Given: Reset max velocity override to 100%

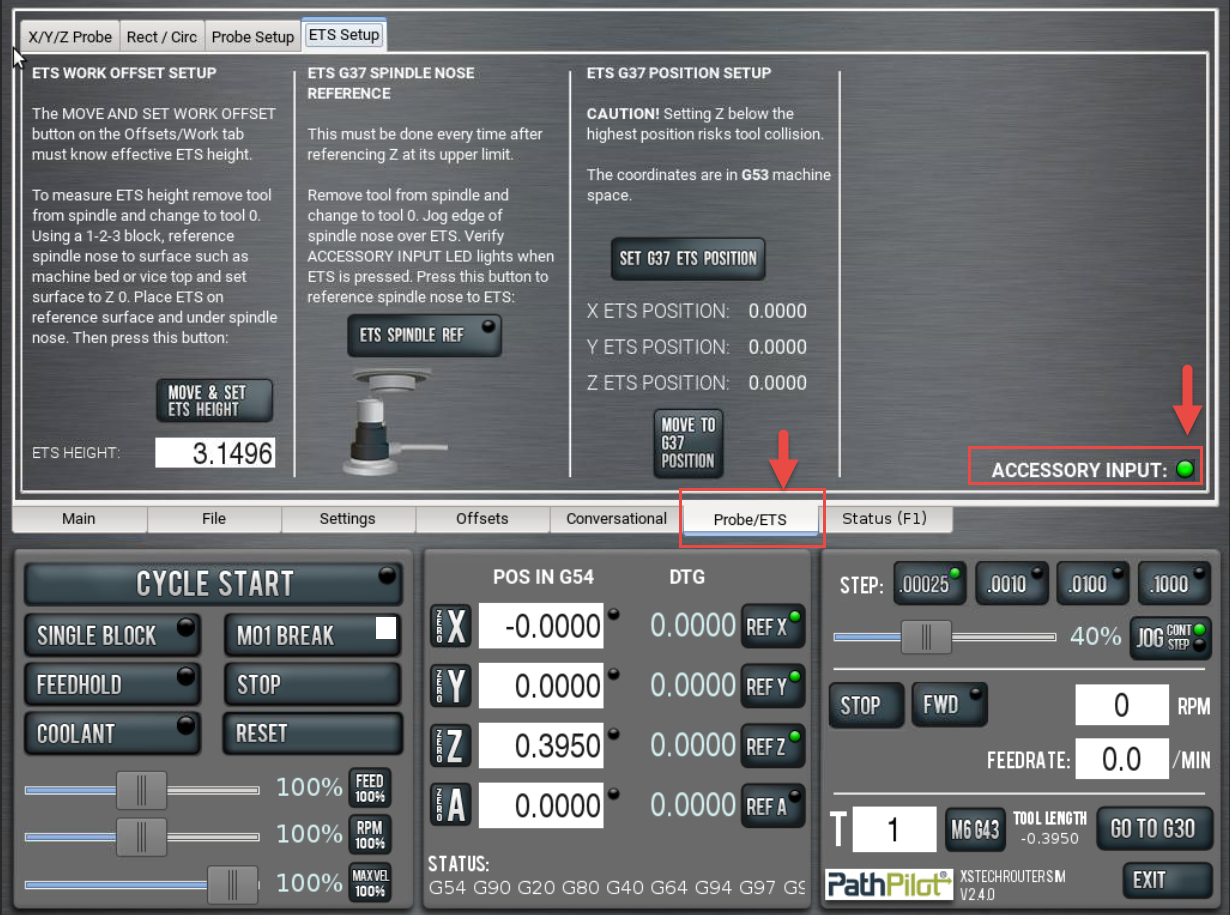Looking at the screenshot, I should click(x=369, y=883).
